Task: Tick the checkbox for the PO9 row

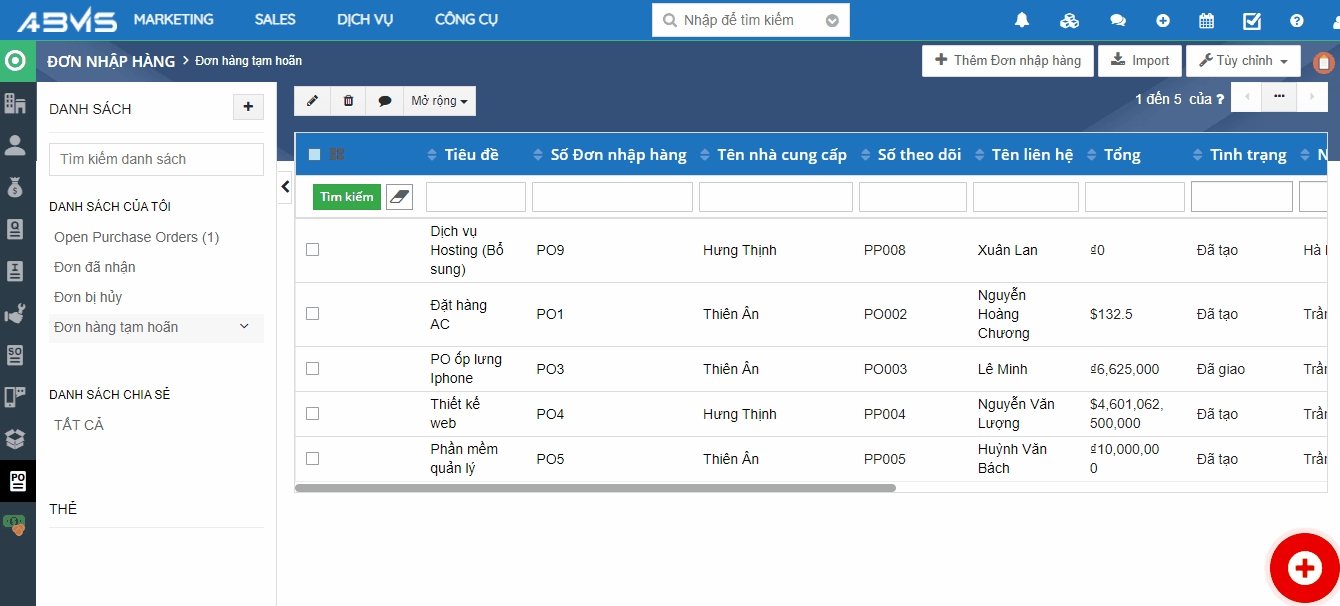Action: click(x=313, y=250)
